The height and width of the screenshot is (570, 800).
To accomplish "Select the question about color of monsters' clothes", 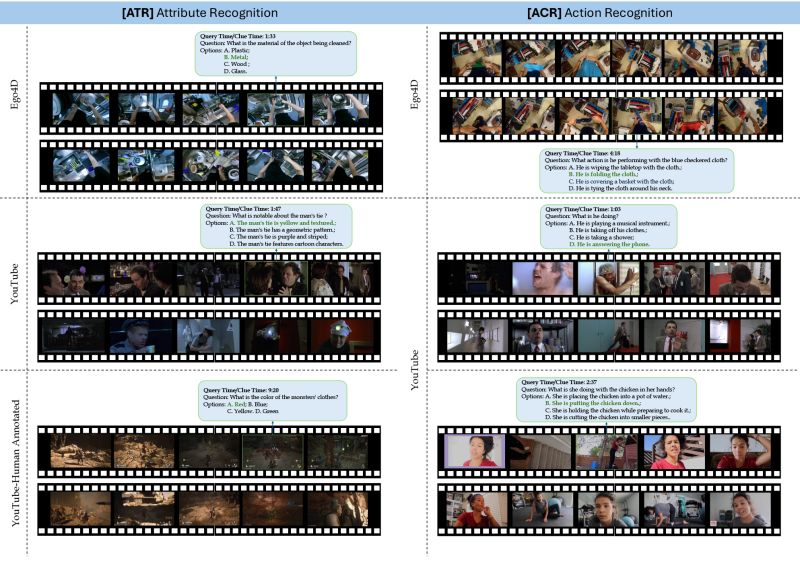I will coord(271,397).
